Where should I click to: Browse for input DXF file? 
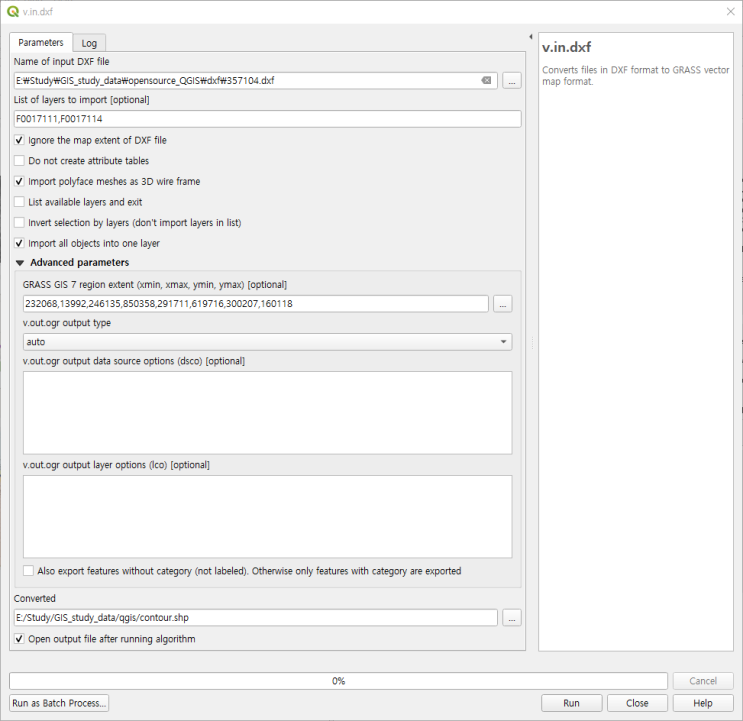(512, 81)
